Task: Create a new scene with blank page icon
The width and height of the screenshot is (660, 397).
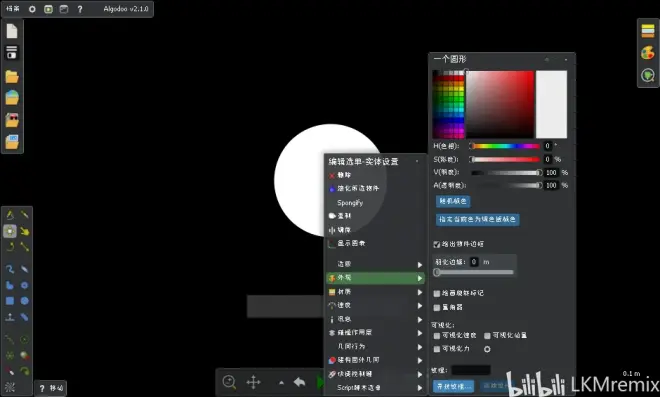Action: (12, 31)
